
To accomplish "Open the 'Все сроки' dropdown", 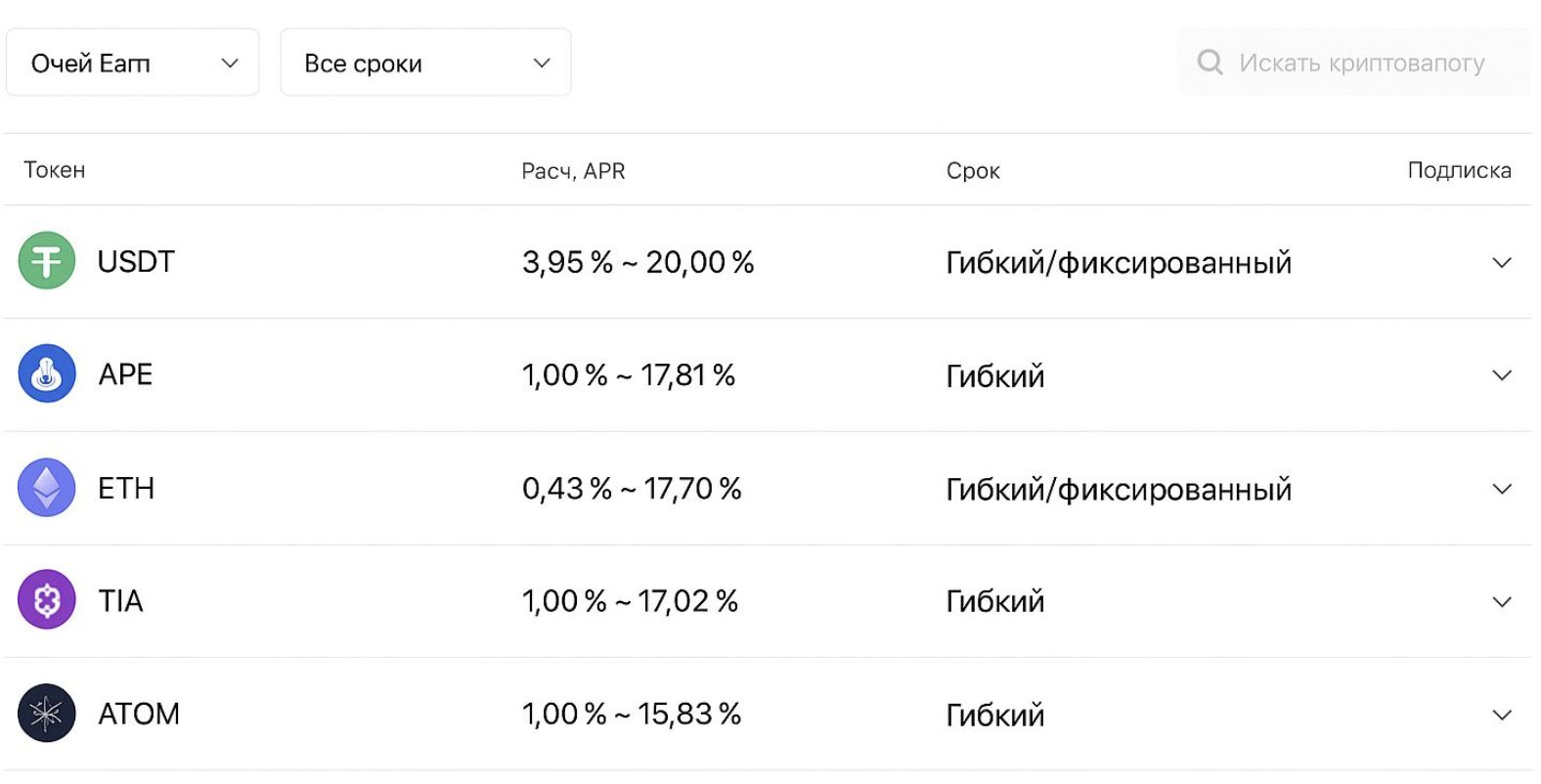I will (x=425, y=63).
